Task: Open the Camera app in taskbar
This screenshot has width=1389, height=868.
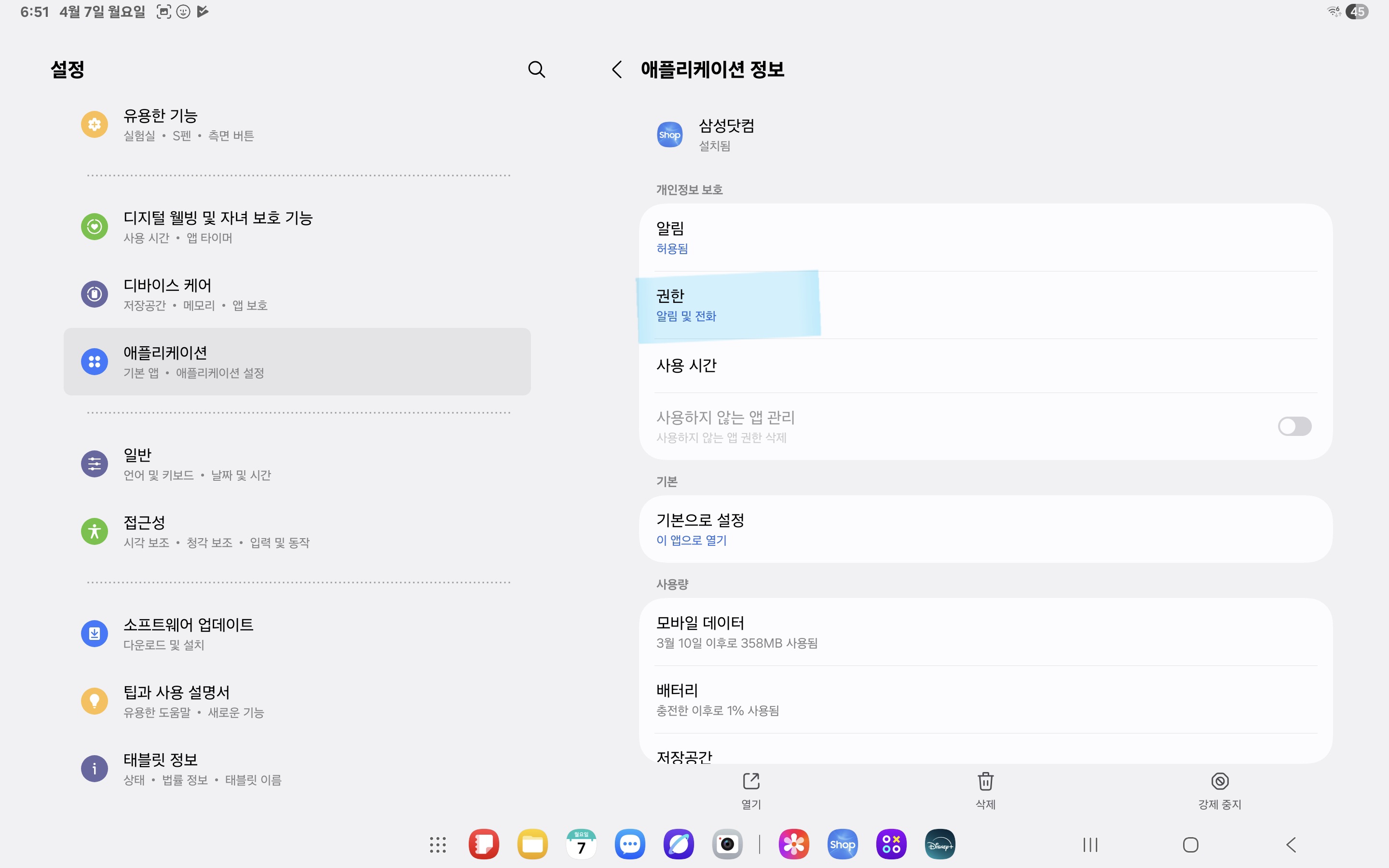Action: tap(727, 844)
